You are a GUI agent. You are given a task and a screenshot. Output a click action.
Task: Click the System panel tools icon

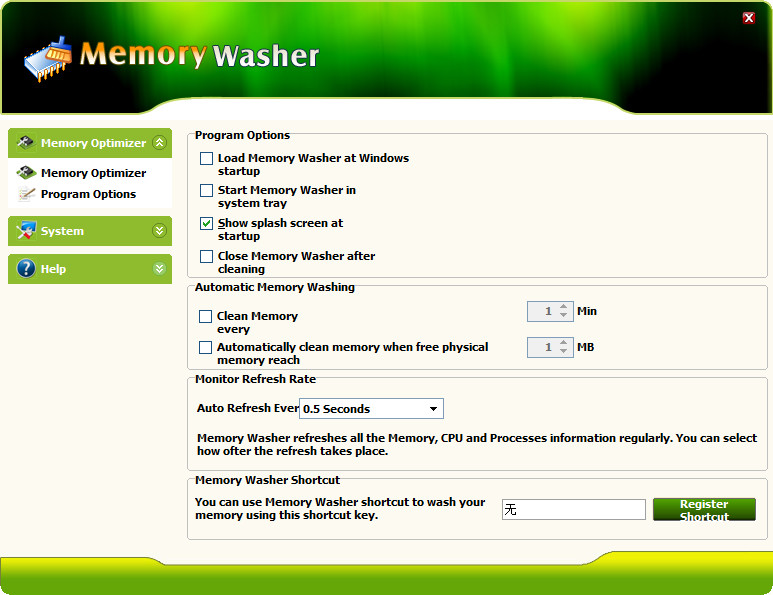(26, 230)
